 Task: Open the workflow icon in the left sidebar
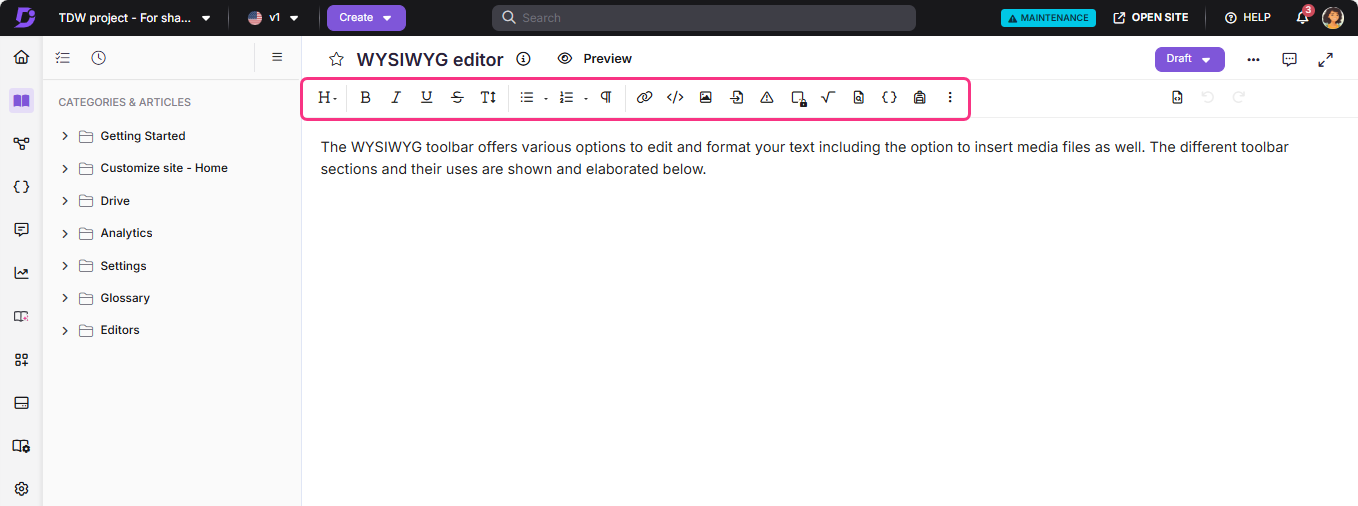coord(21,144)
